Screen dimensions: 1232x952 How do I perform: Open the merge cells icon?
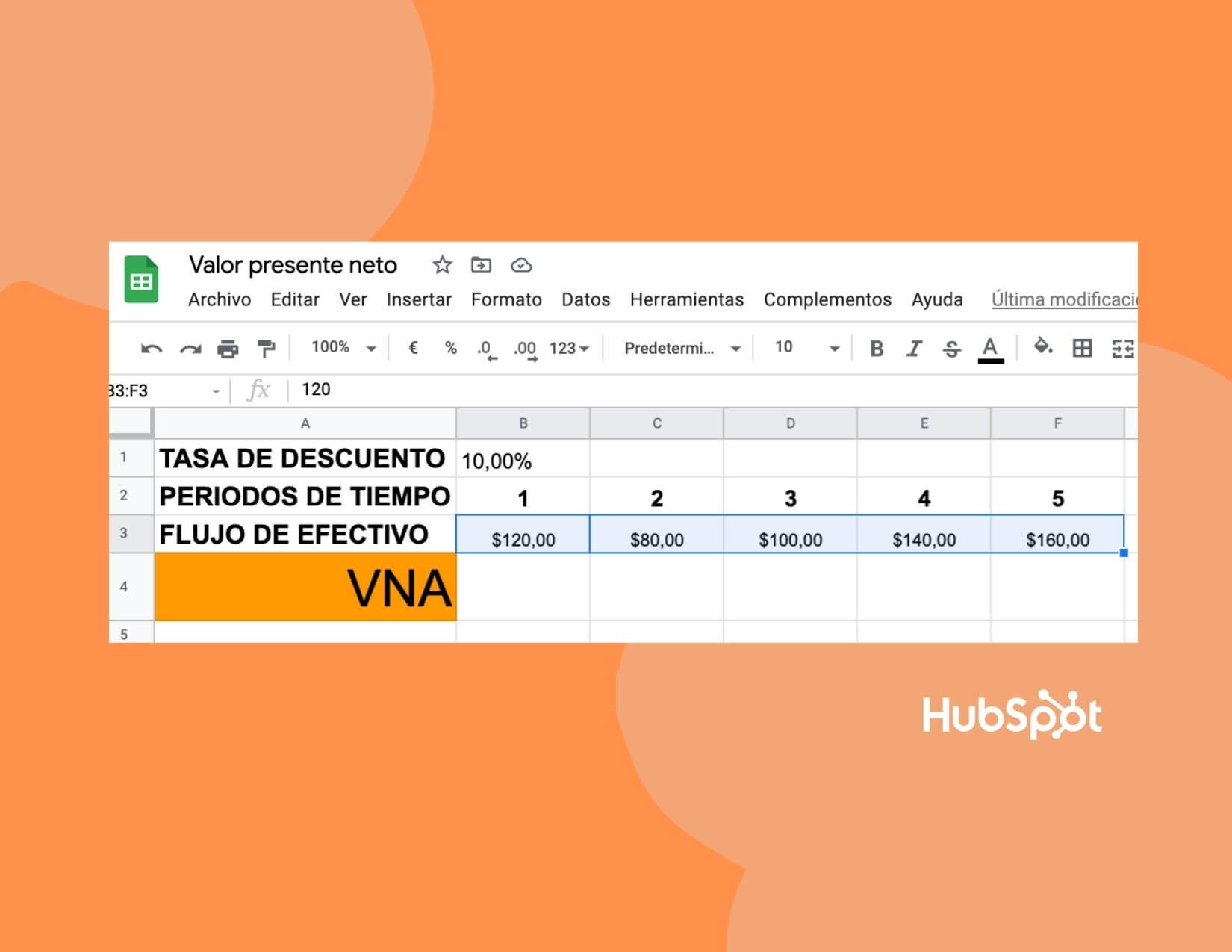click(x=1121, y=347)
